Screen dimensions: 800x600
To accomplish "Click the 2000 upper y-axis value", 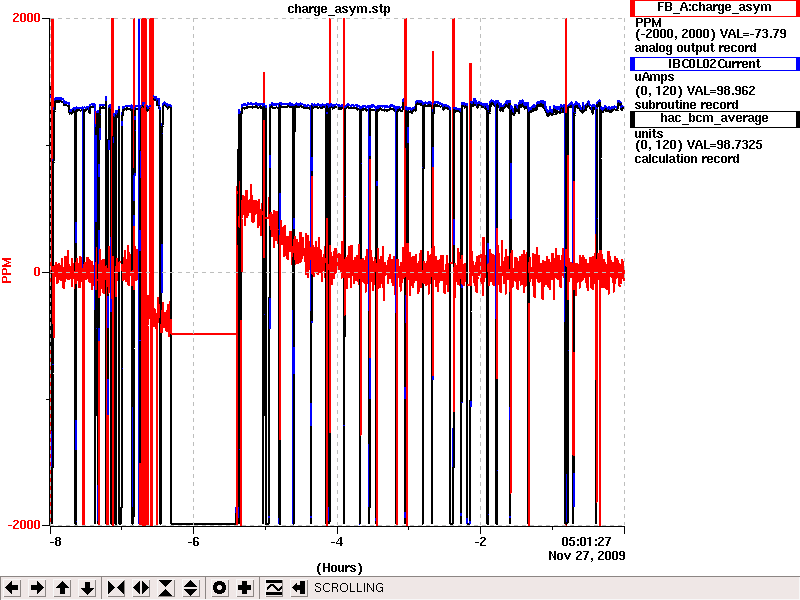I will coord(26,18).
